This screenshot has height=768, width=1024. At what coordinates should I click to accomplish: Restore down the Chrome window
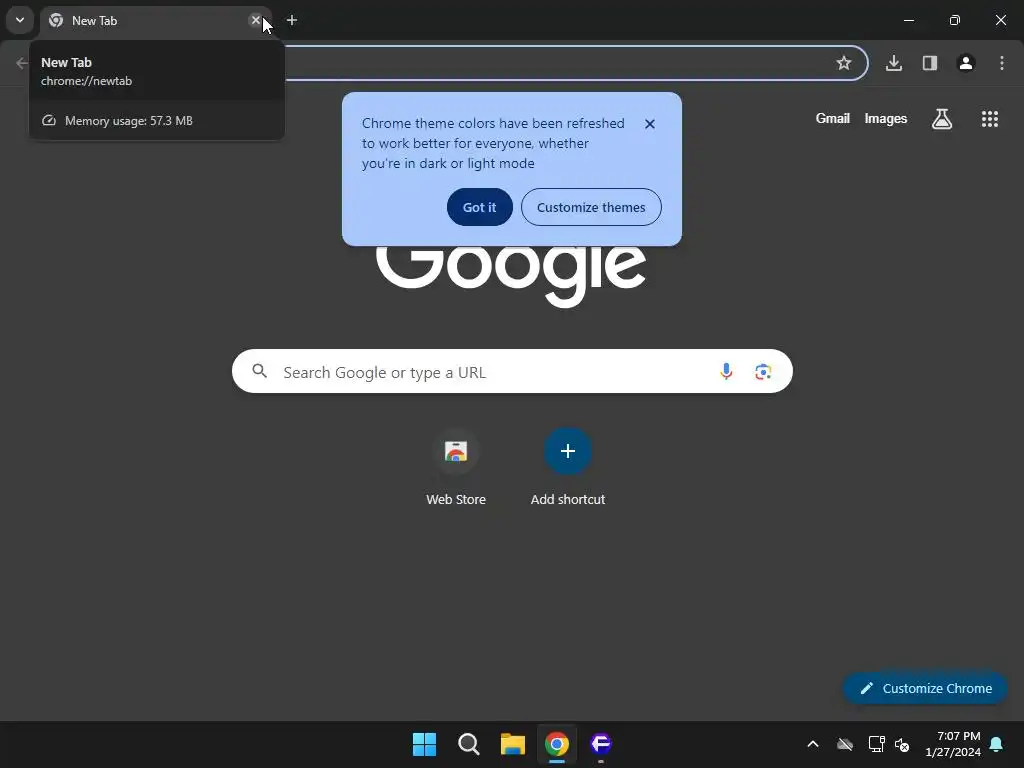click(955, 20)
